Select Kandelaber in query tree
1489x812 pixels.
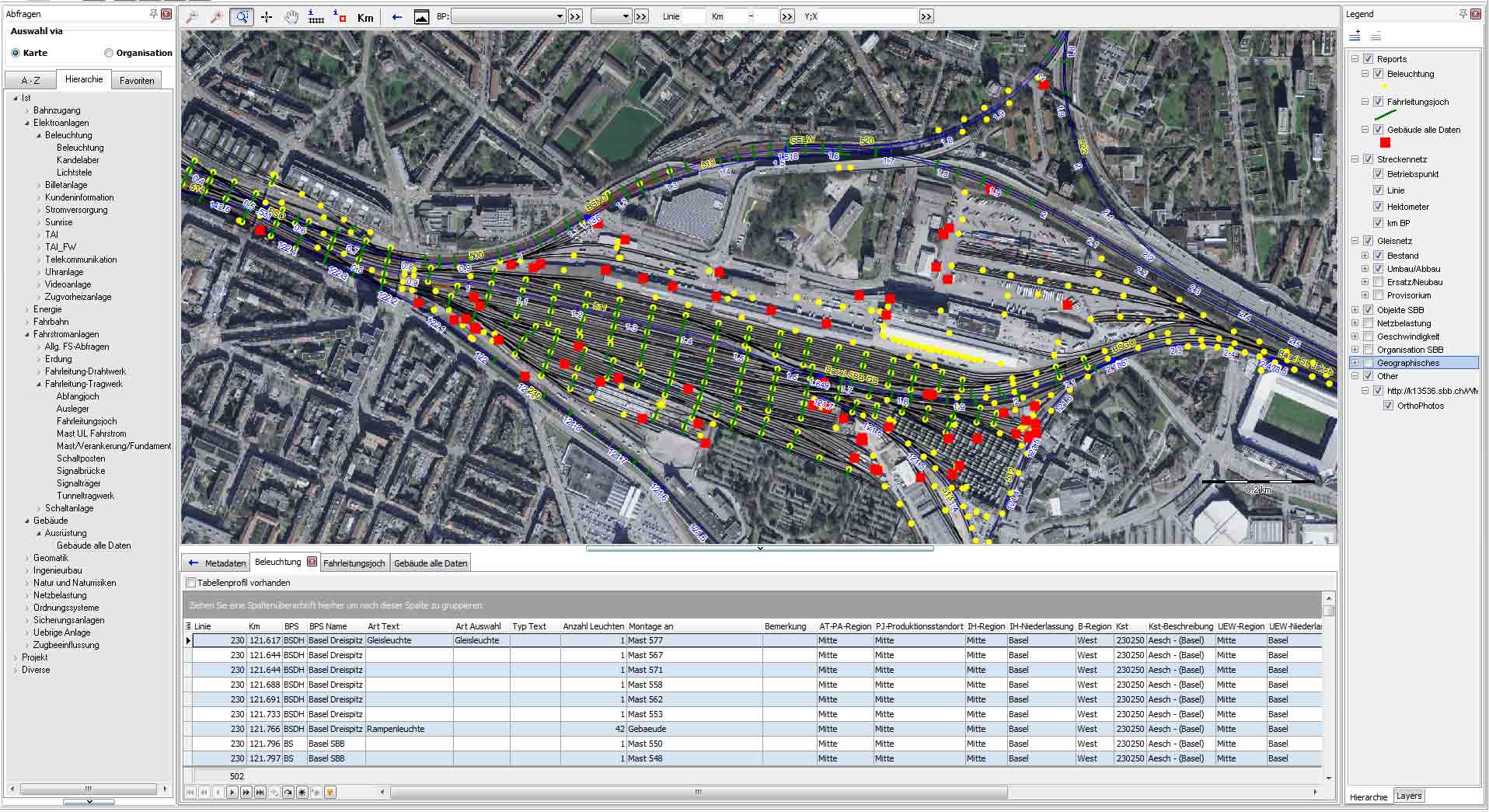[x=78, y=160]
